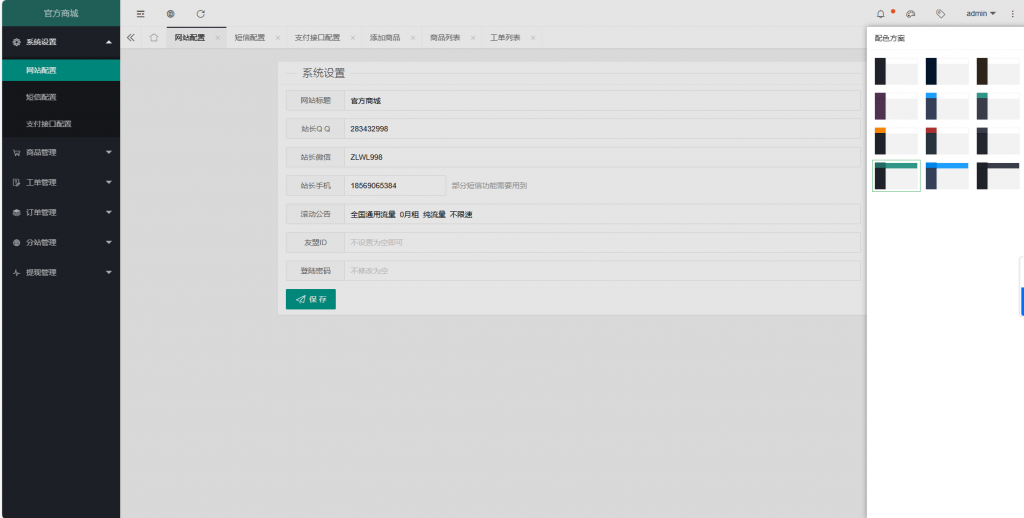
Task: Click the 登陆密码 input field
Action: click(x=602, y=270)
